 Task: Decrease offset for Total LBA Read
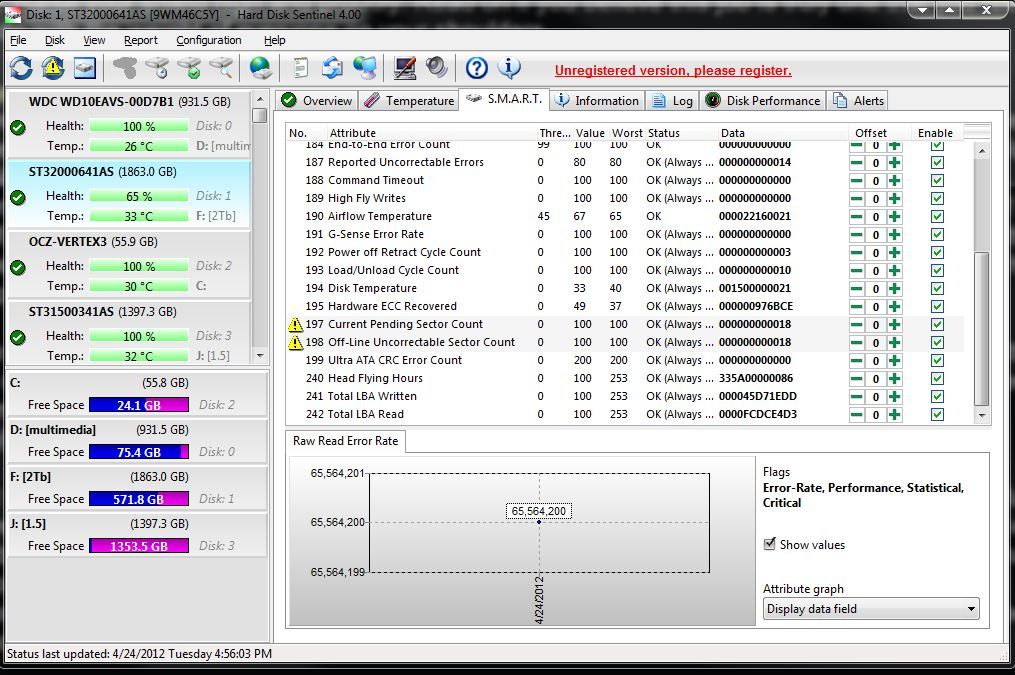tap(856, 414)
